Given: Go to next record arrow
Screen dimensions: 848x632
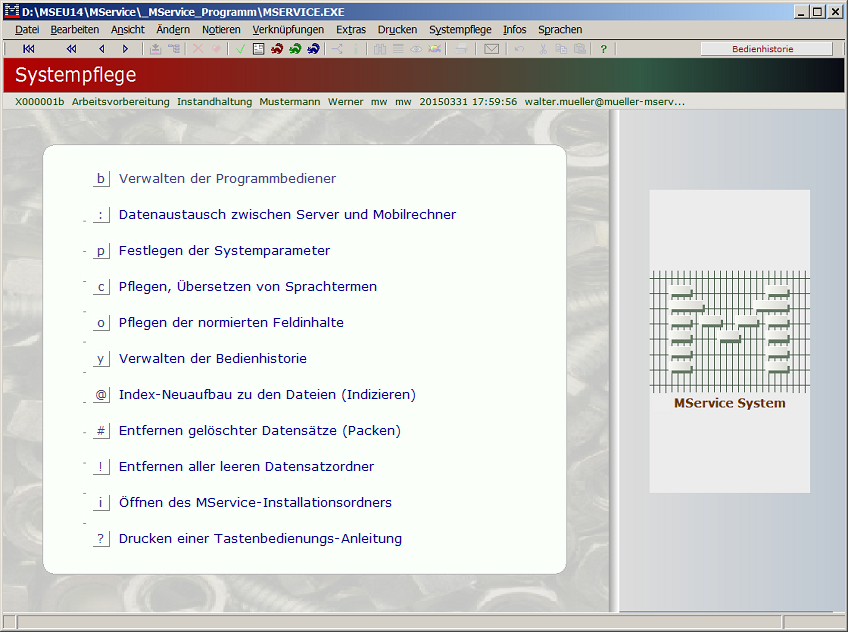Looking at the screenshot, I should pyautogui.click(x=125, y=49).
